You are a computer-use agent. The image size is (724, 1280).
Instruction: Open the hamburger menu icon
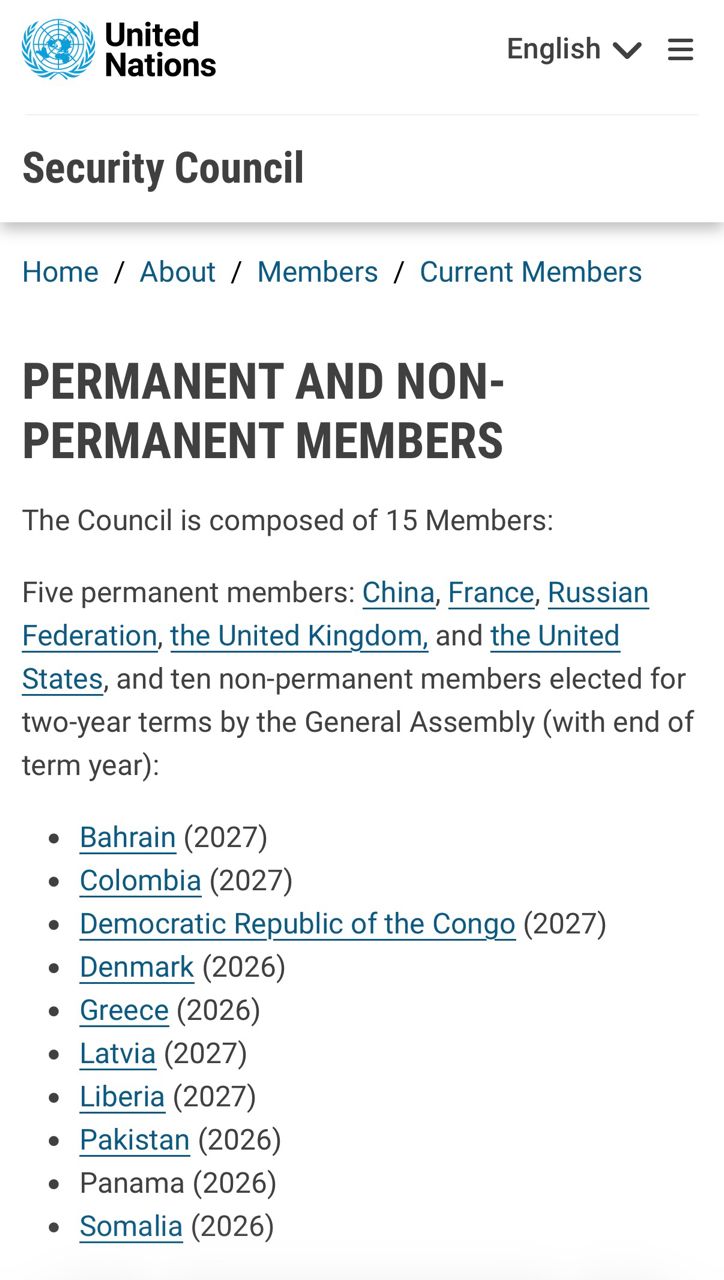(x=680, y=49)
